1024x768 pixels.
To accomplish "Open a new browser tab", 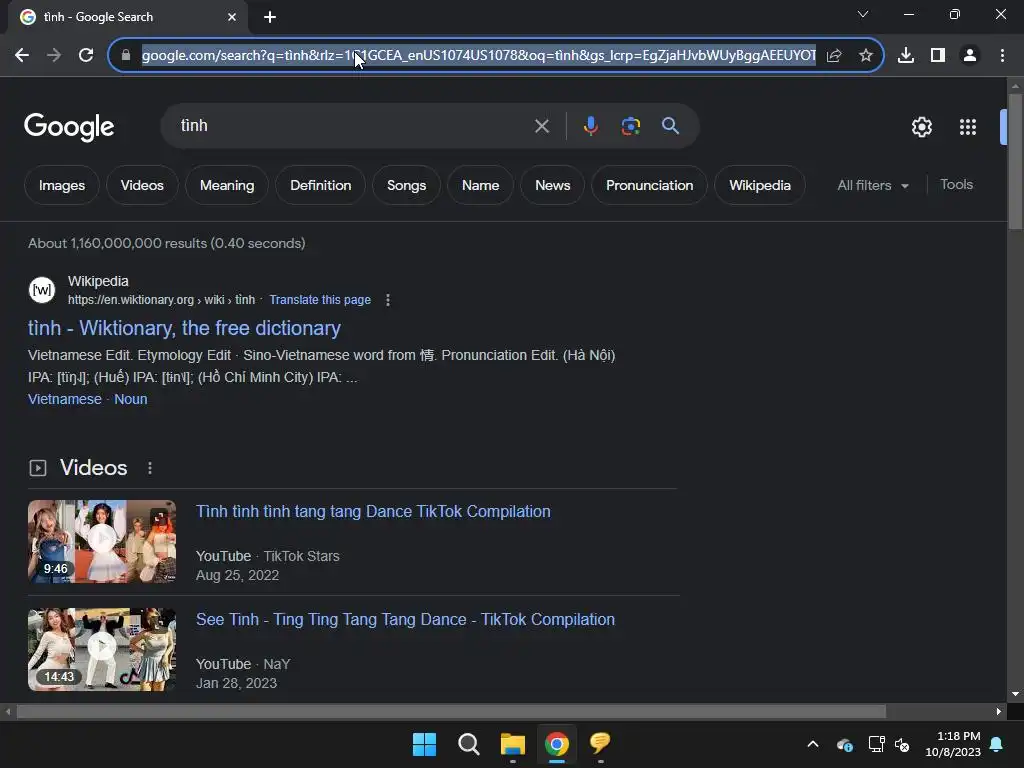I will [270, 17].
